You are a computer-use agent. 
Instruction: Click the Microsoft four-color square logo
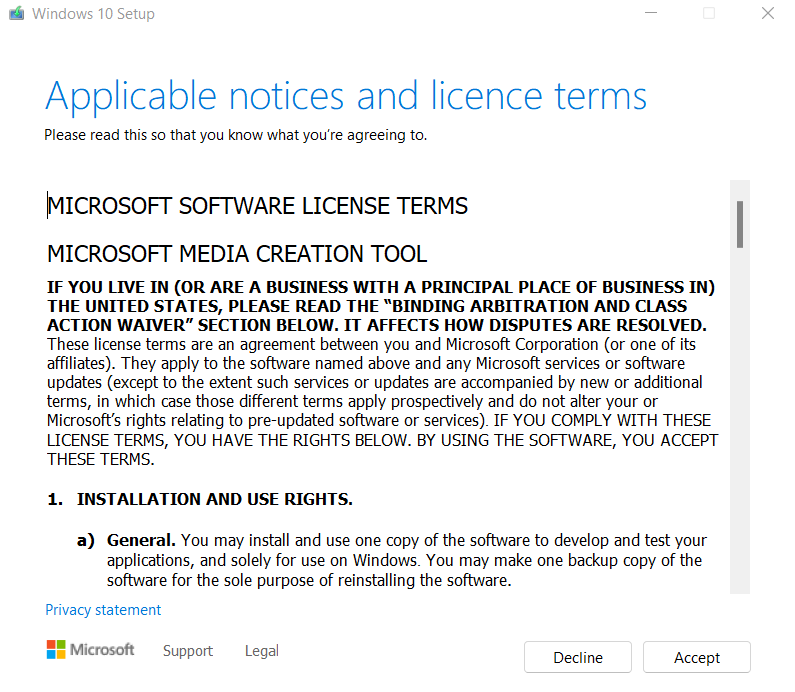click(x=57, y=650)
